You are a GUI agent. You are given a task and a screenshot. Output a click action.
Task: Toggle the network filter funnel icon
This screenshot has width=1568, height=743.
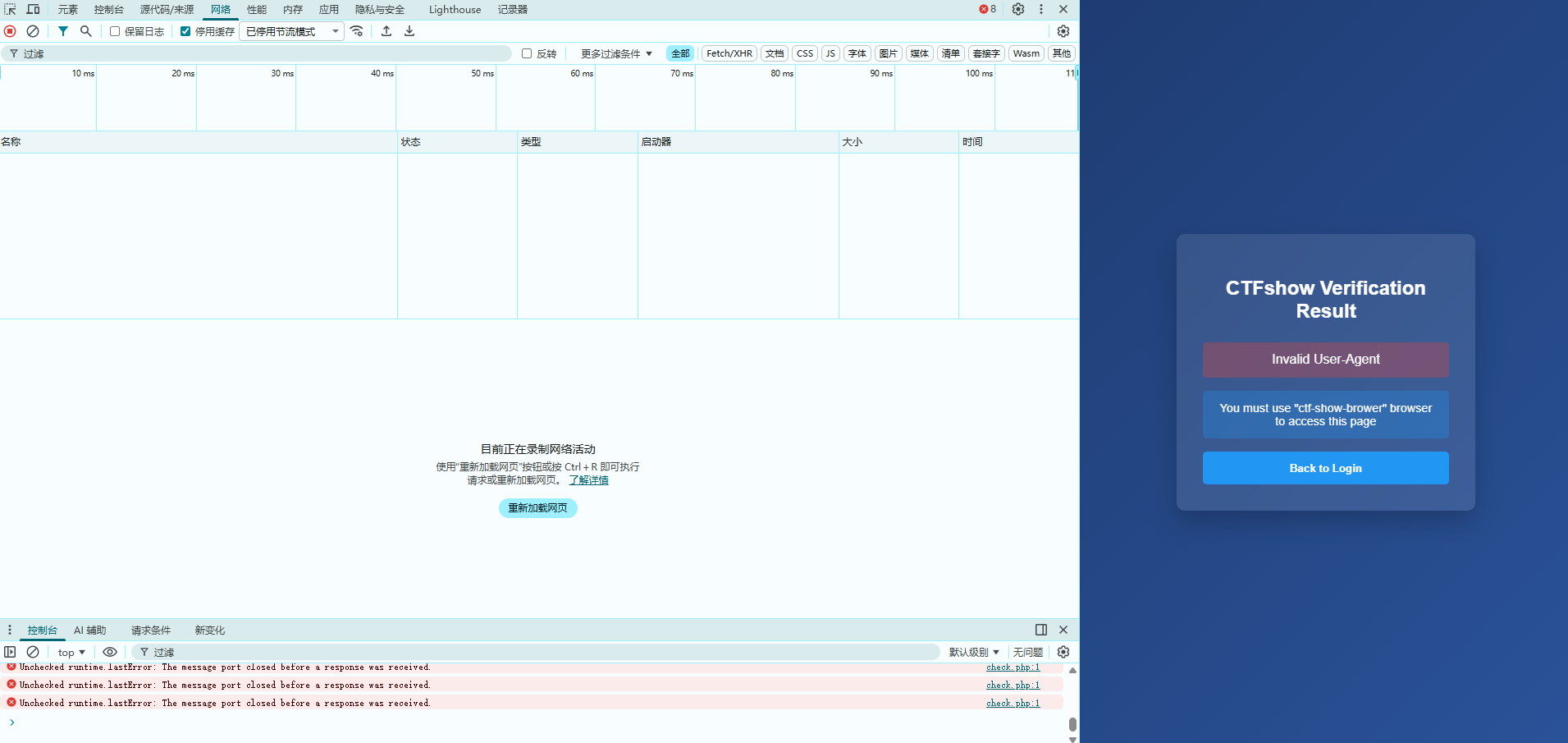pyautogui.click(x=63, y=31)
